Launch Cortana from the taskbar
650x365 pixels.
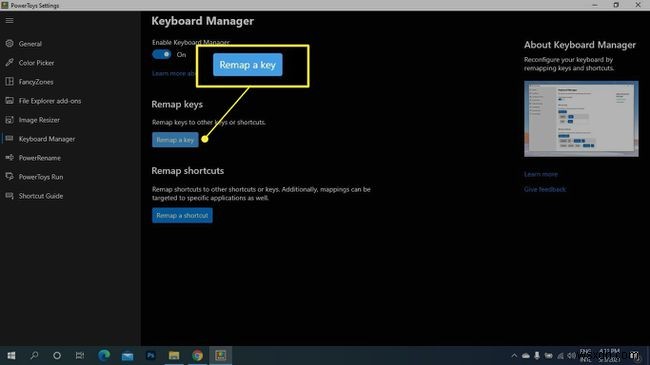(57, 355)
